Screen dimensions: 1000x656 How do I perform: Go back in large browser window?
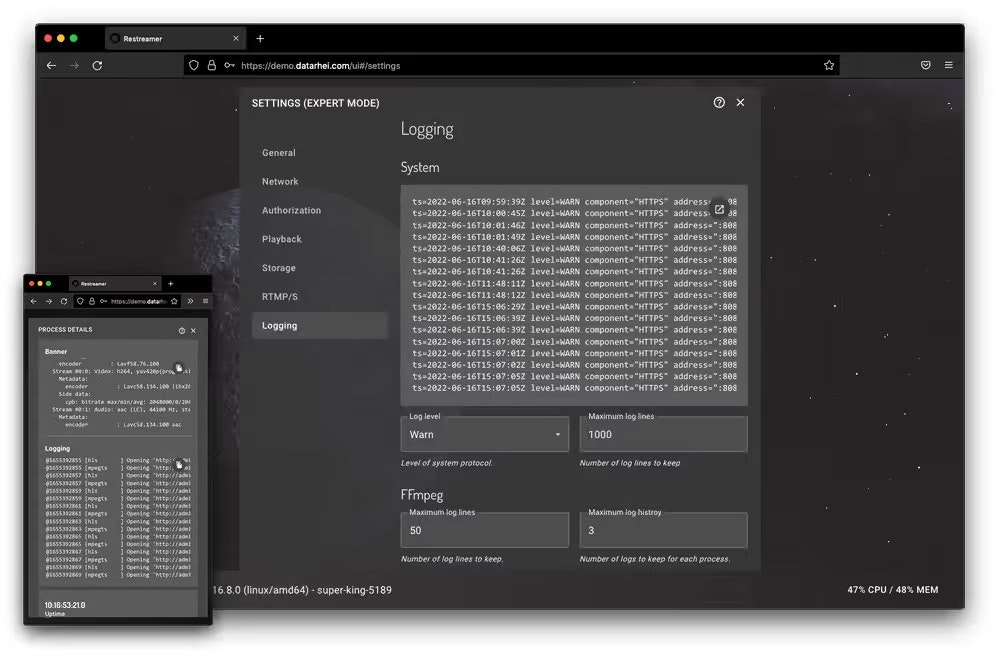pyautogui.click(x=52, y=66)
